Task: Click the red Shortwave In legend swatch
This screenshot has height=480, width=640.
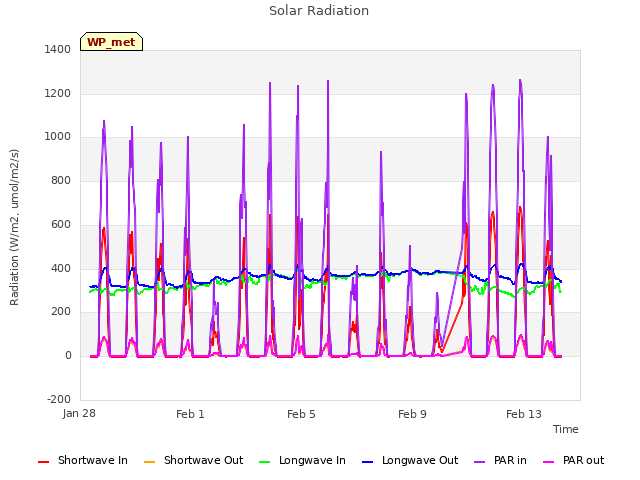Action: [43, 462]
